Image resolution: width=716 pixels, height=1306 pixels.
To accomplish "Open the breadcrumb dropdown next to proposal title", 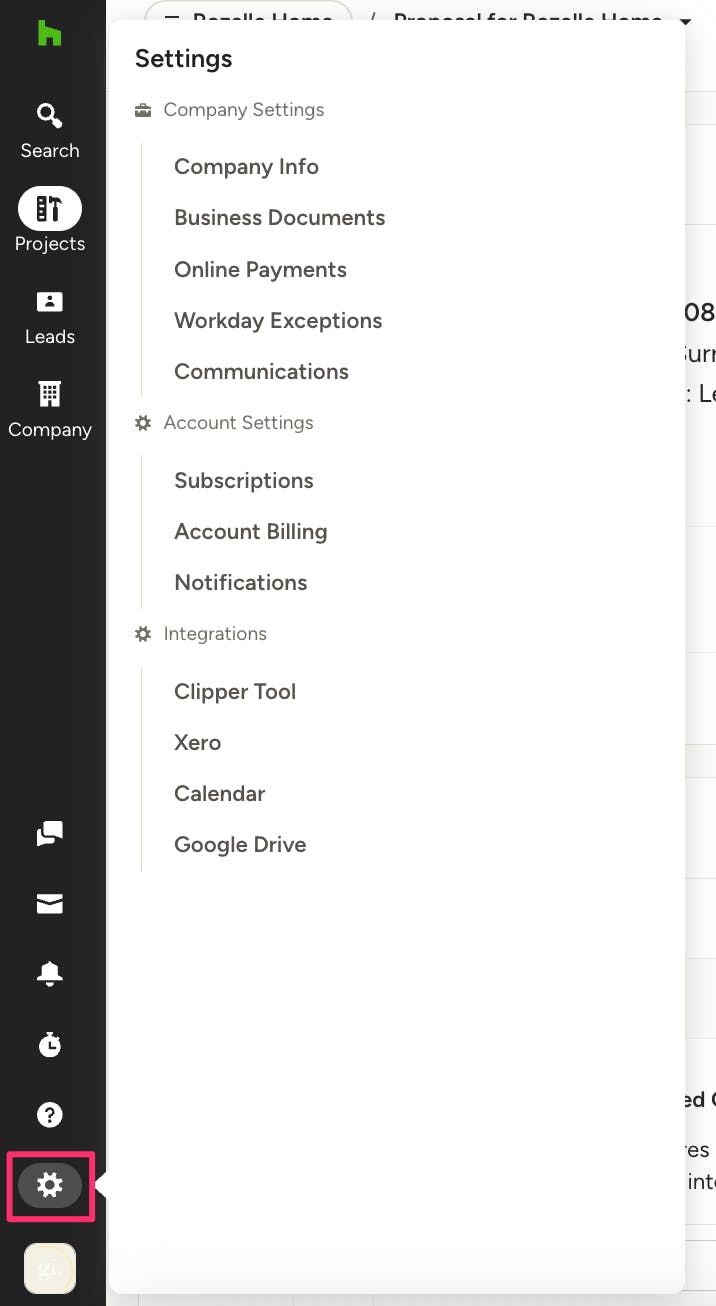I will coord(687,20).
